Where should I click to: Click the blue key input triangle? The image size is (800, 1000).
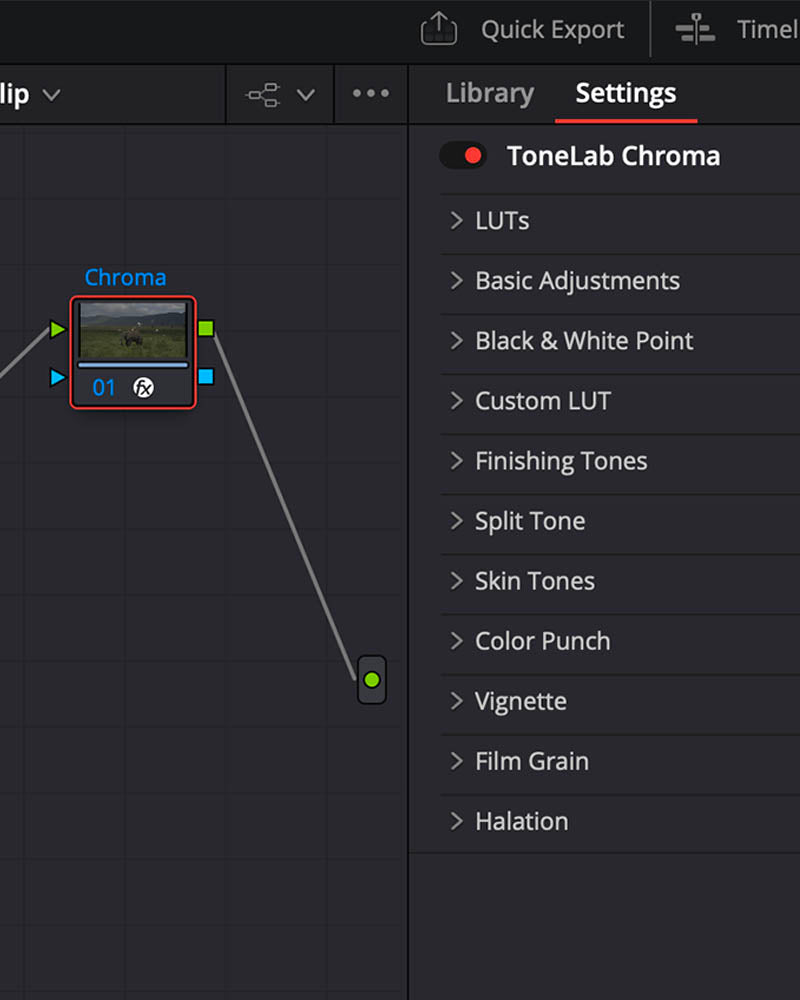[57, 377]
